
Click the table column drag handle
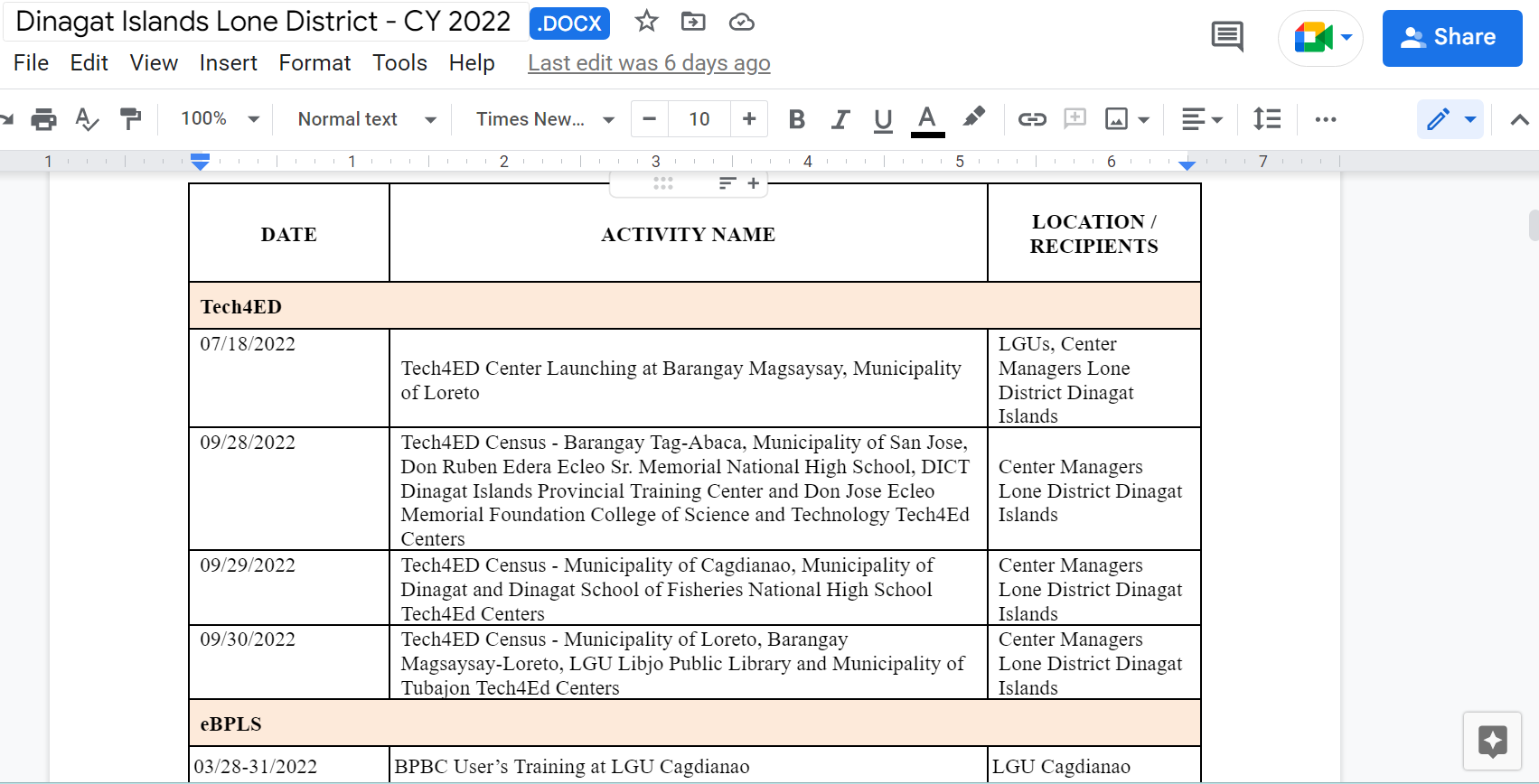[663, 183]
